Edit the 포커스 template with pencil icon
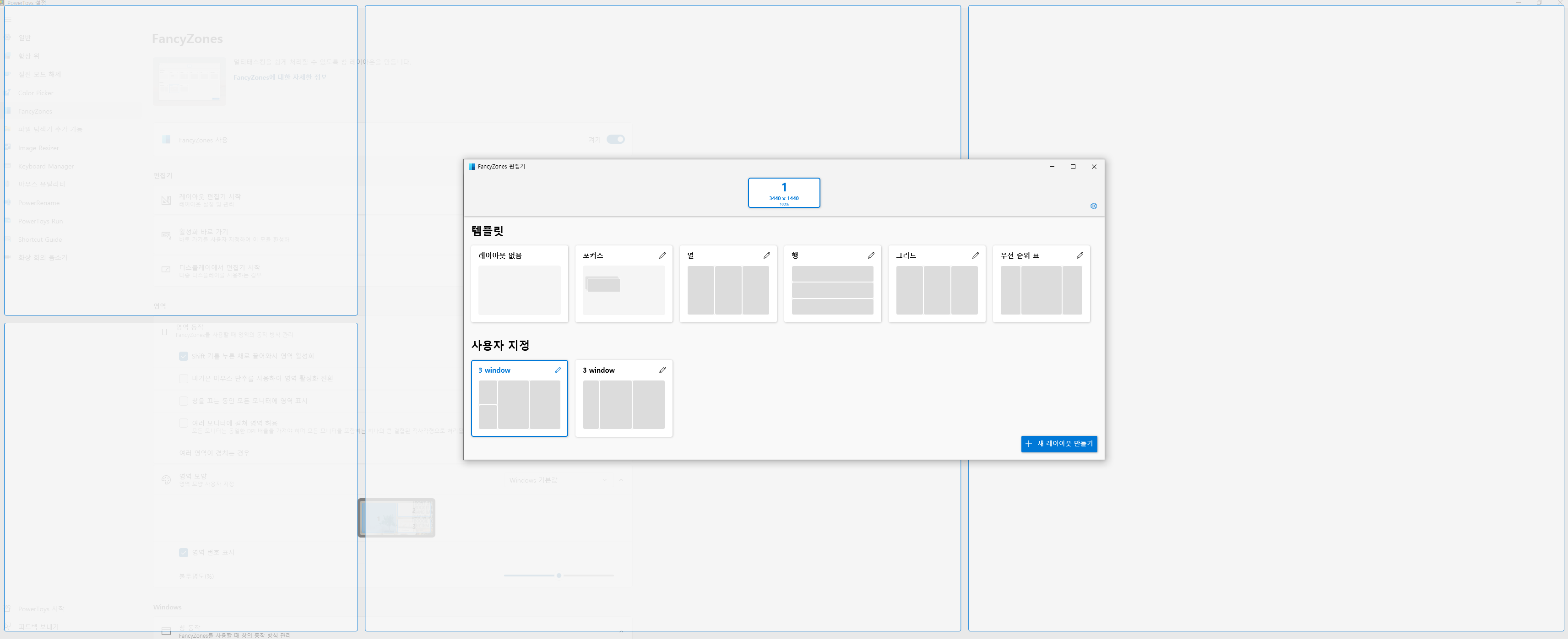The height and width of the screenshot is (641, 1568). point(662,255)
